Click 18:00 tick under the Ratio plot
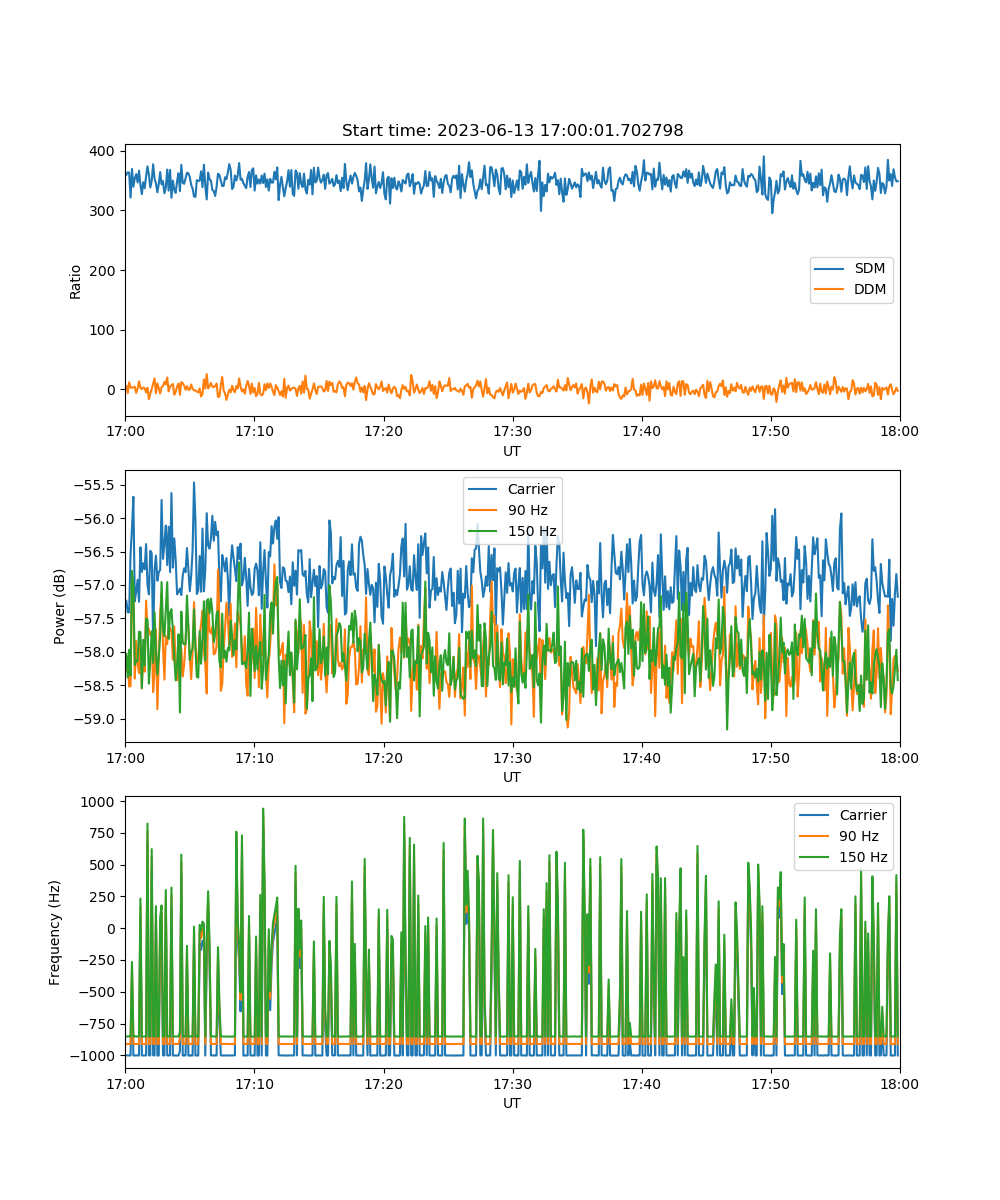Viewport: 1000px width, 1200px height. [900, 431]
